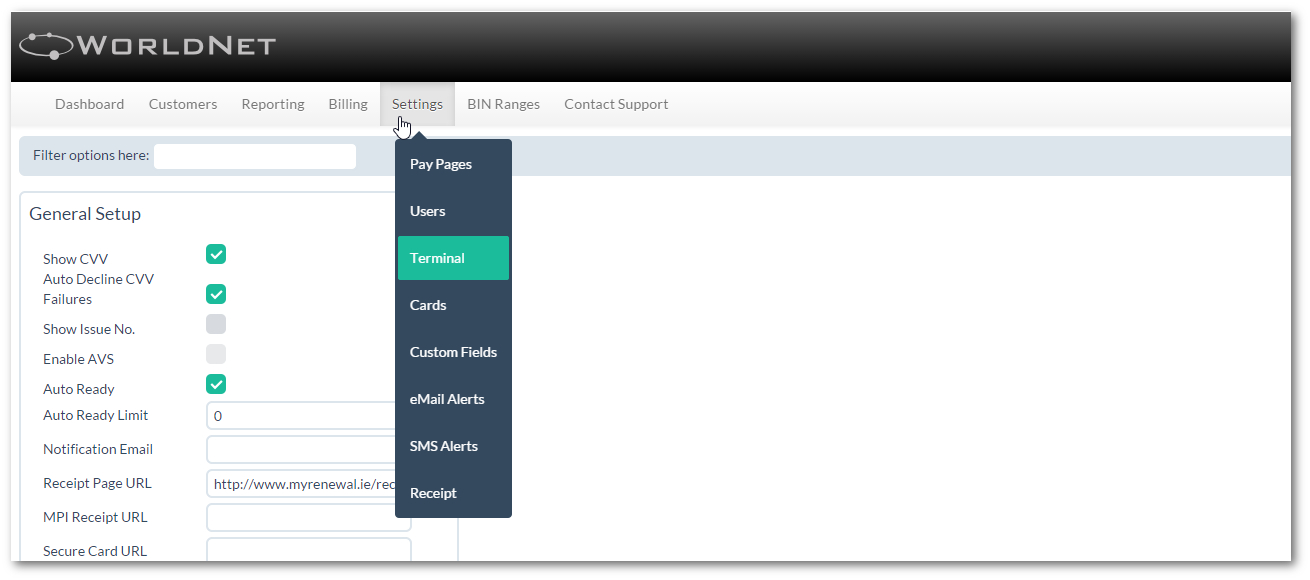The width and height of the screenshot is (1310, 580).
Task: Open Custom Fields from Settings dropdown
Action: tap(453, 352)
